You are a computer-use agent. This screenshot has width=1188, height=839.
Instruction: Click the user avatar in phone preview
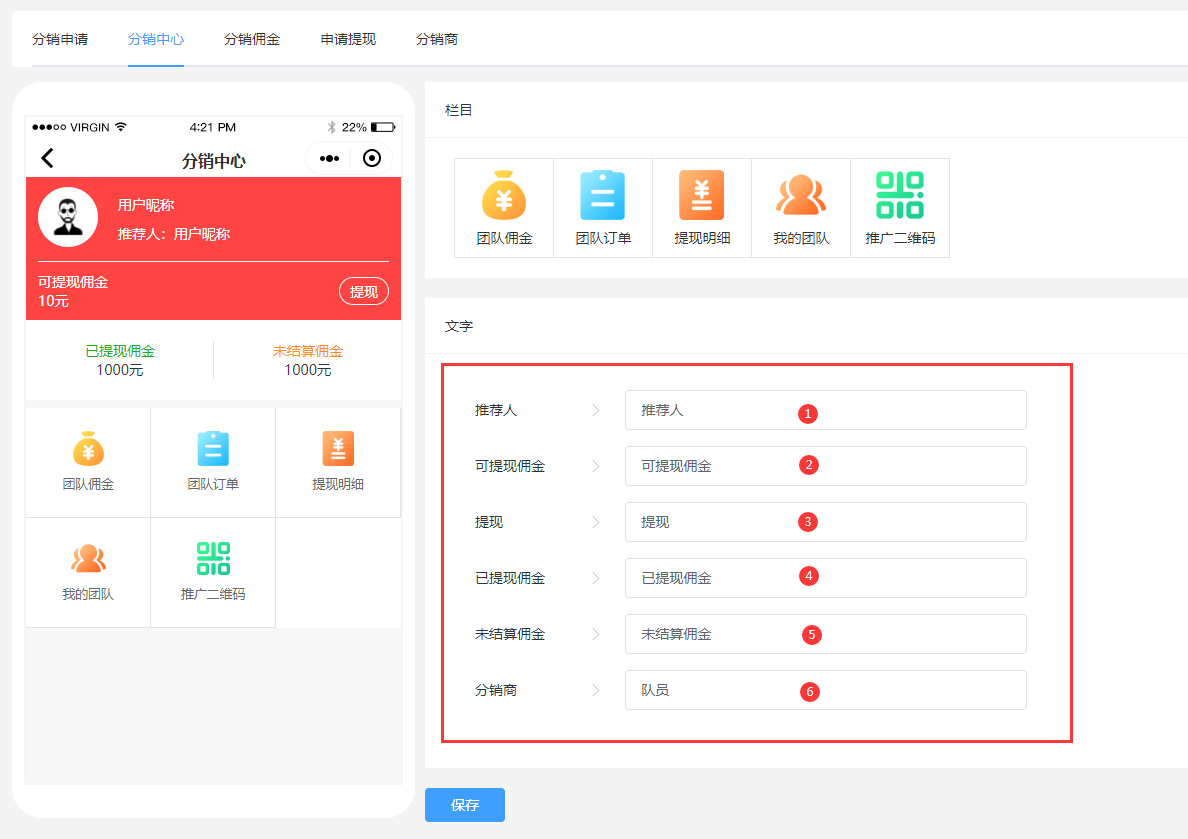[68, 218]
